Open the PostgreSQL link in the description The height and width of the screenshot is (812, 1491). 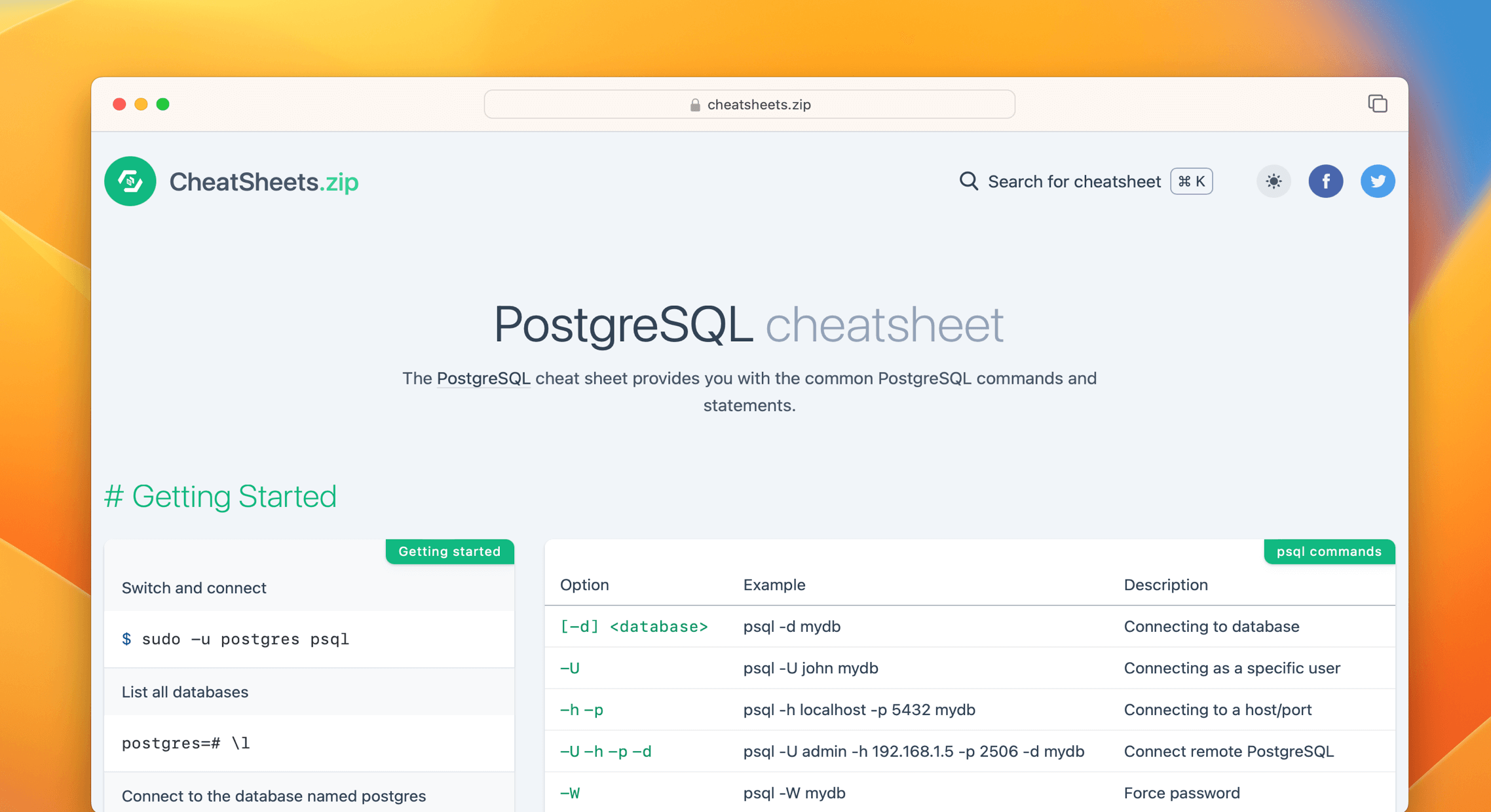pos(483,378)
